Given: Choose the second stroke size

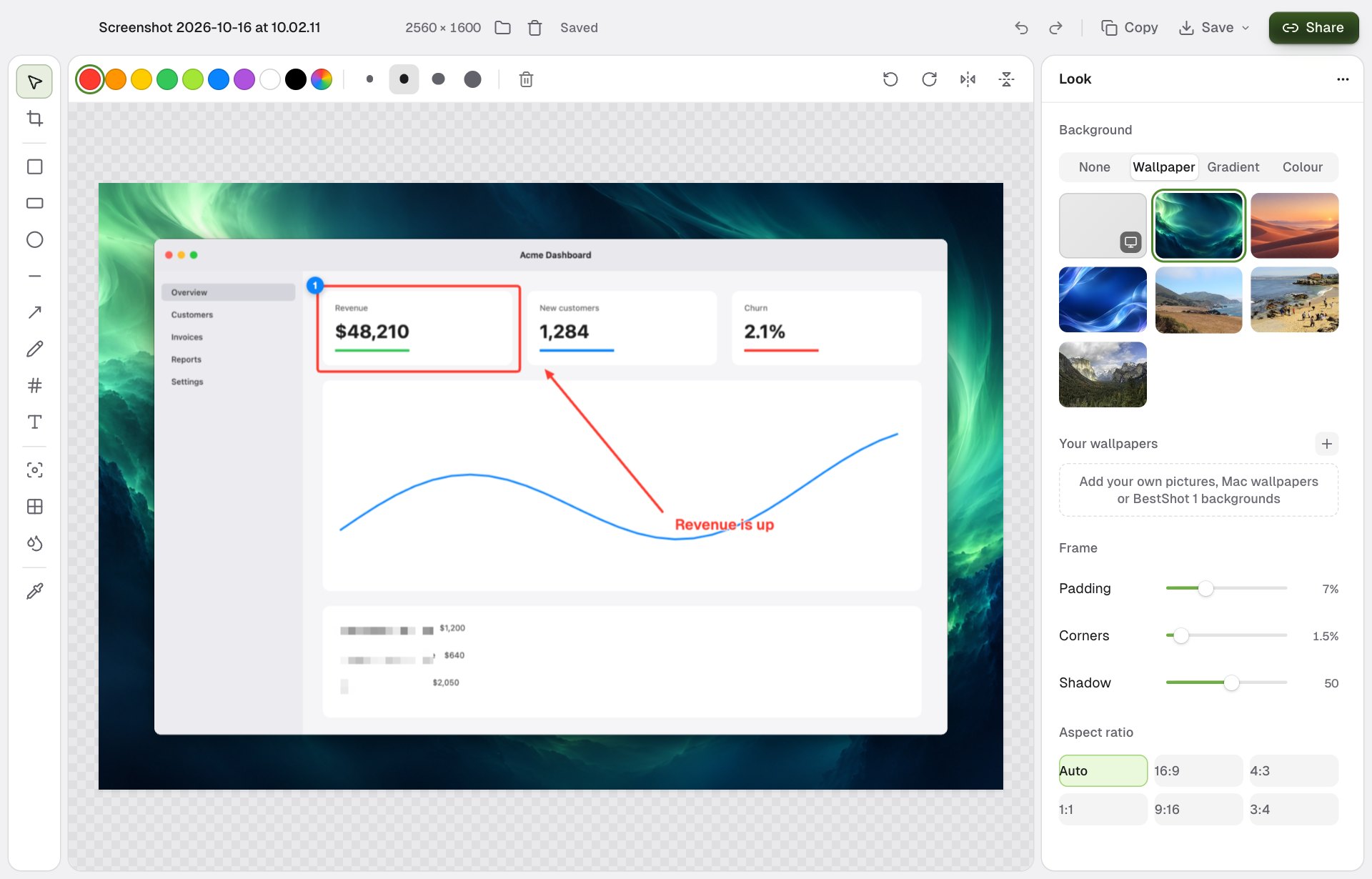Looking at the screenshot, I should (x=404, y=79).
